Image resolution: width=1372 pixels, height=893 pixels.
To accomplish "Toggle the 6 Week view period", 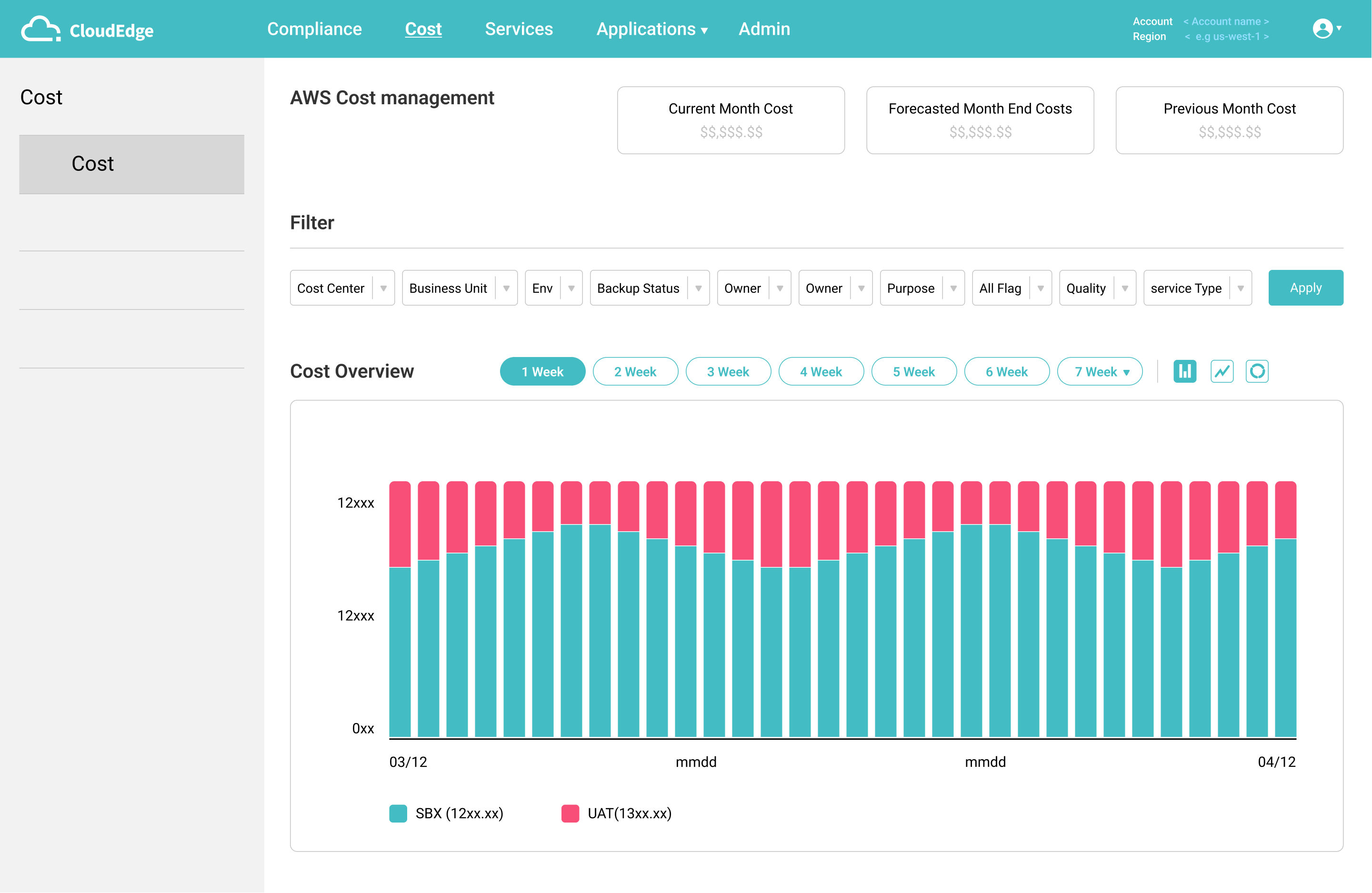I will [1006, 371].
